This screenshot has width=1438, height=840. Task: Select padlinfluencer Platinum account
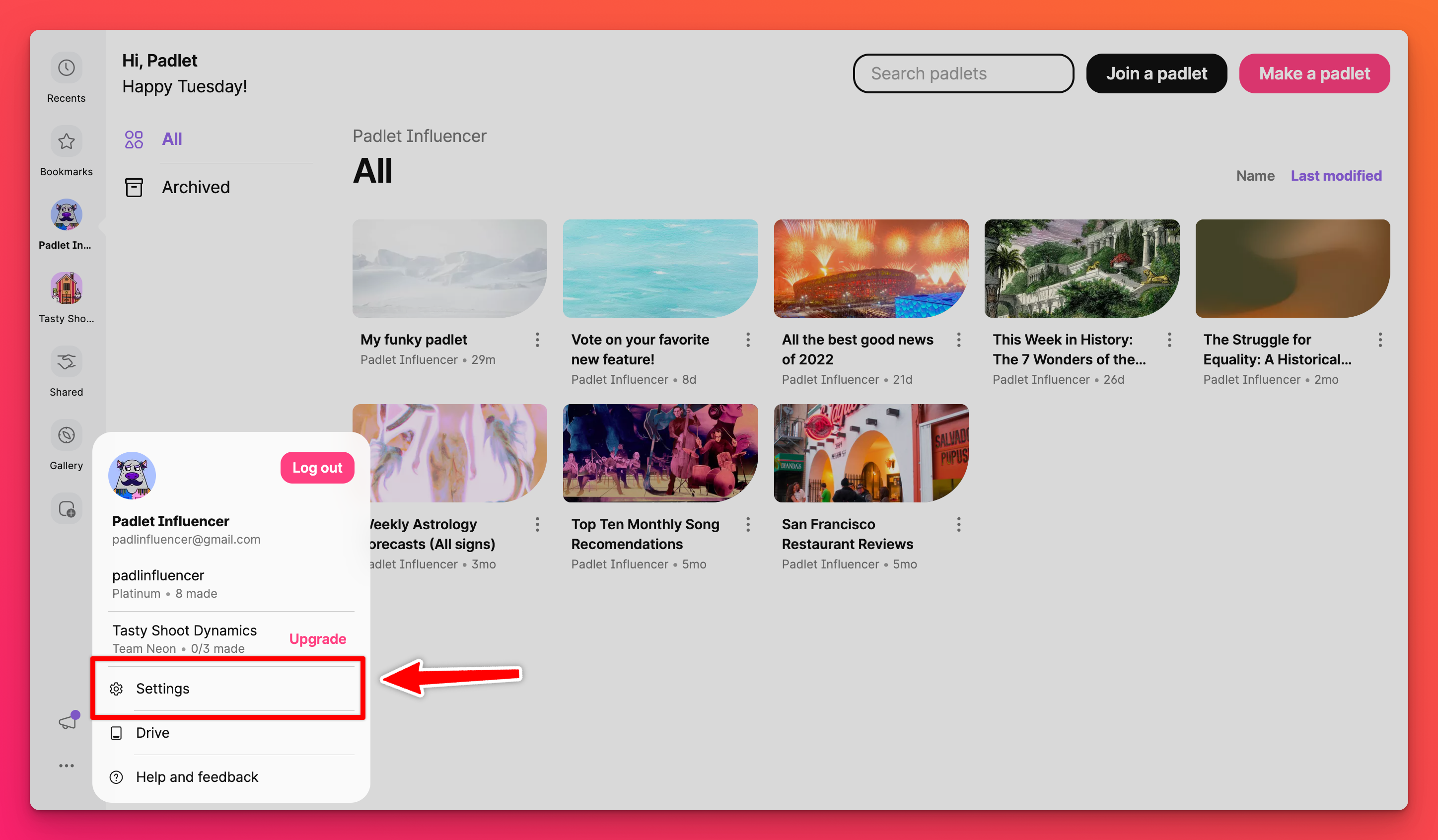click(x=231, y=584)
